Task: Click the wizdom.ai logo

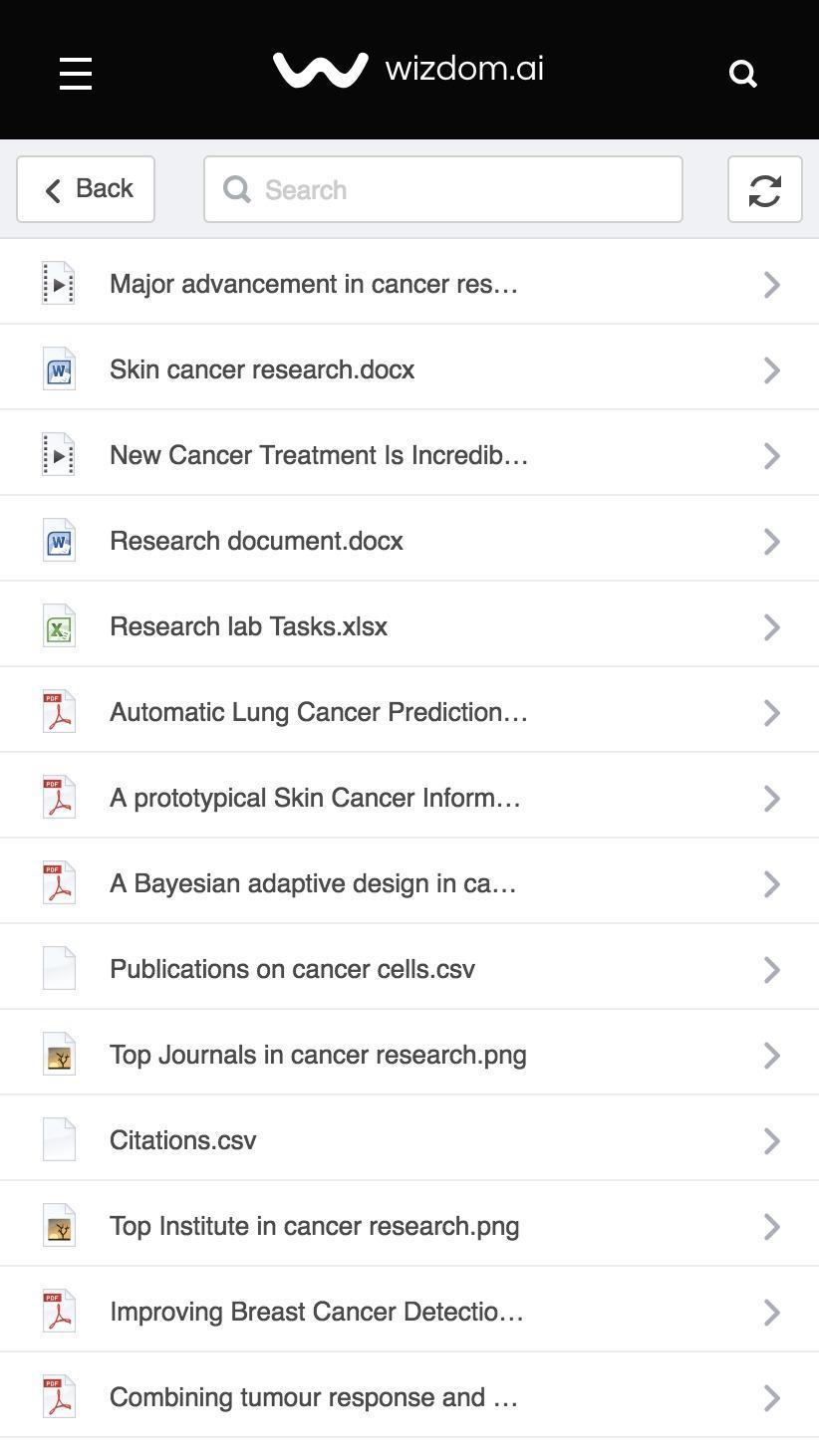Action: [x=409, y=70]
